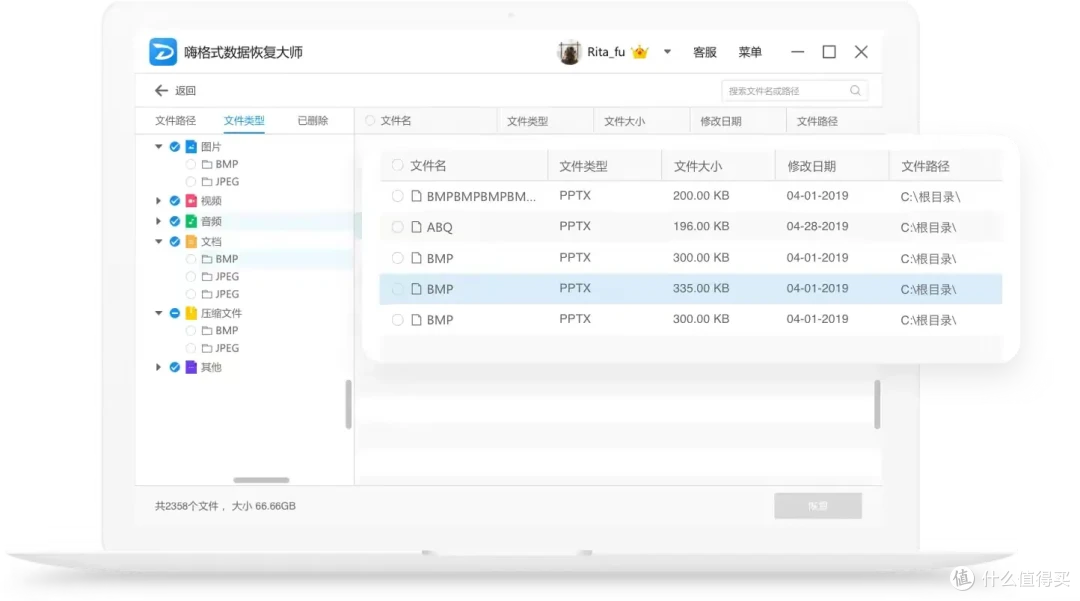
Task: Sort by the 文件类型 column in popup
Action: (583, 166)
